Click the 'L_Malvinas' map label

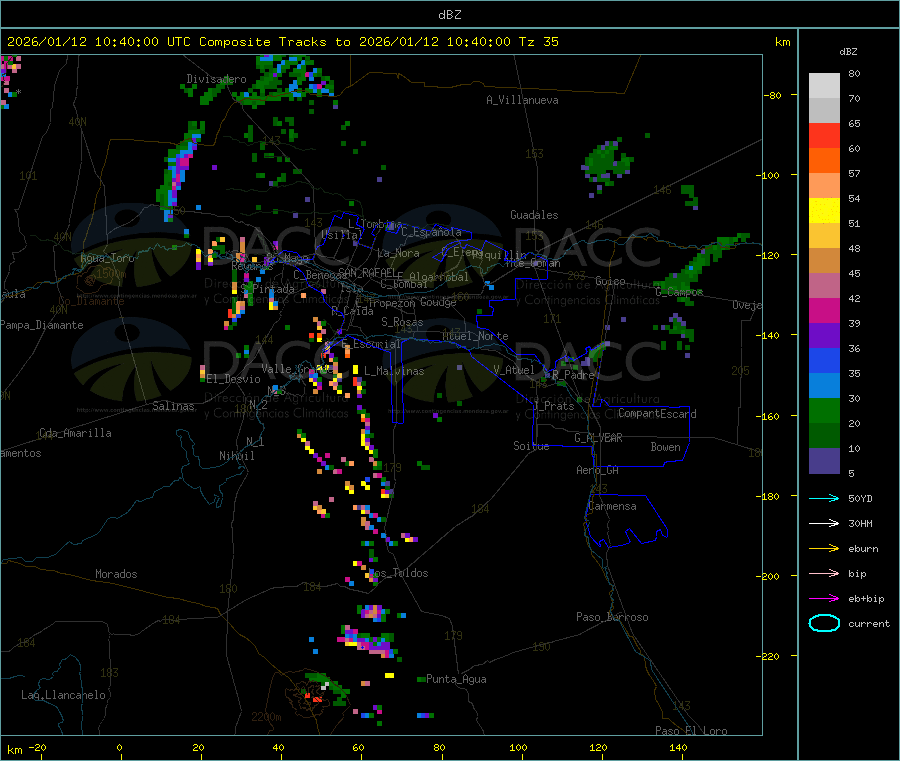coord(394,371)
